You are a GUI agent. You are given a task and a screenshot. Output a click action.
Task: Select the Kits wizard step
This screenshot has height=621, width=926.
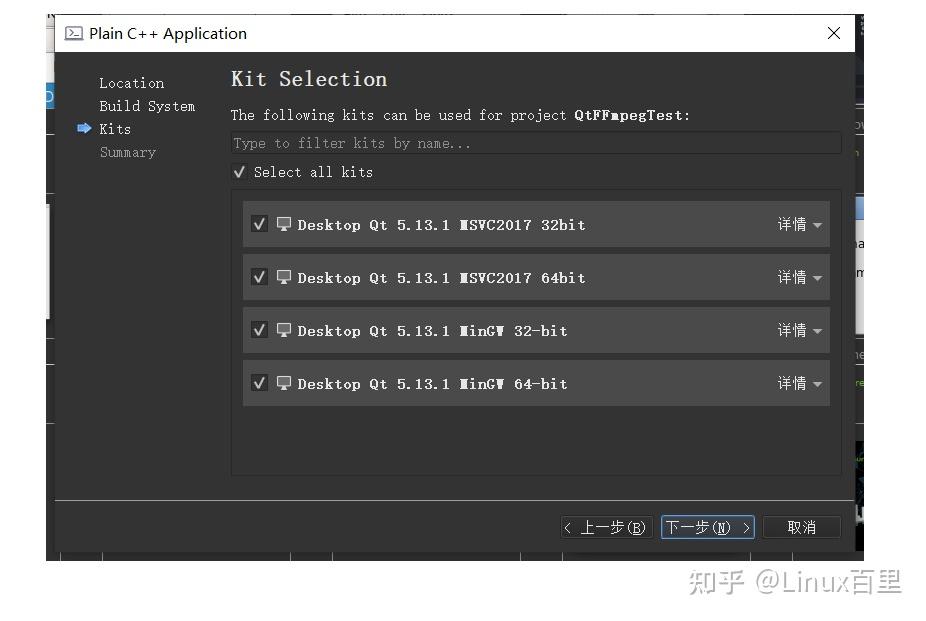point(115,129)
